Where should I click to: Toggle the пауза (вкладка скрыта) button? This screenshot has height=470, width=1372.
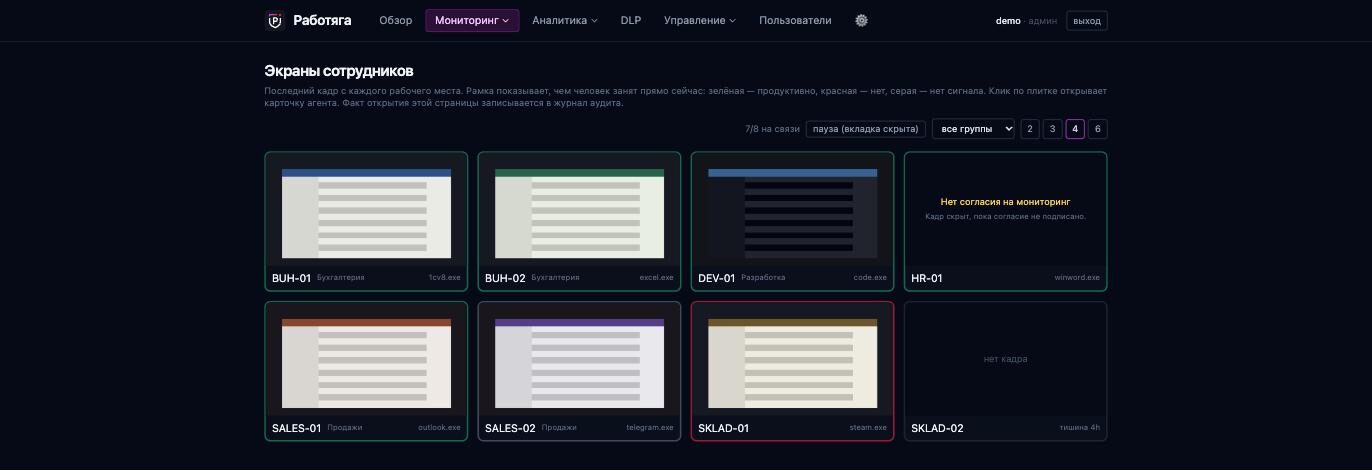point(866,129)
